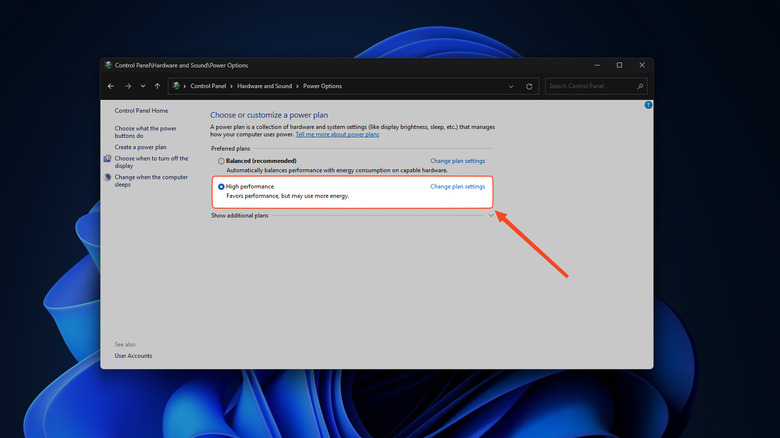
Task: Select the Balanced (recommended) power plan
Action: 221,161
